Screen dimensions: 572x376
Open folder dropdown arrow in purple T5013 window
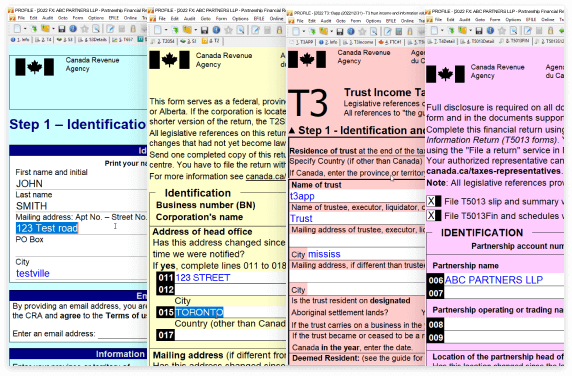471,31
